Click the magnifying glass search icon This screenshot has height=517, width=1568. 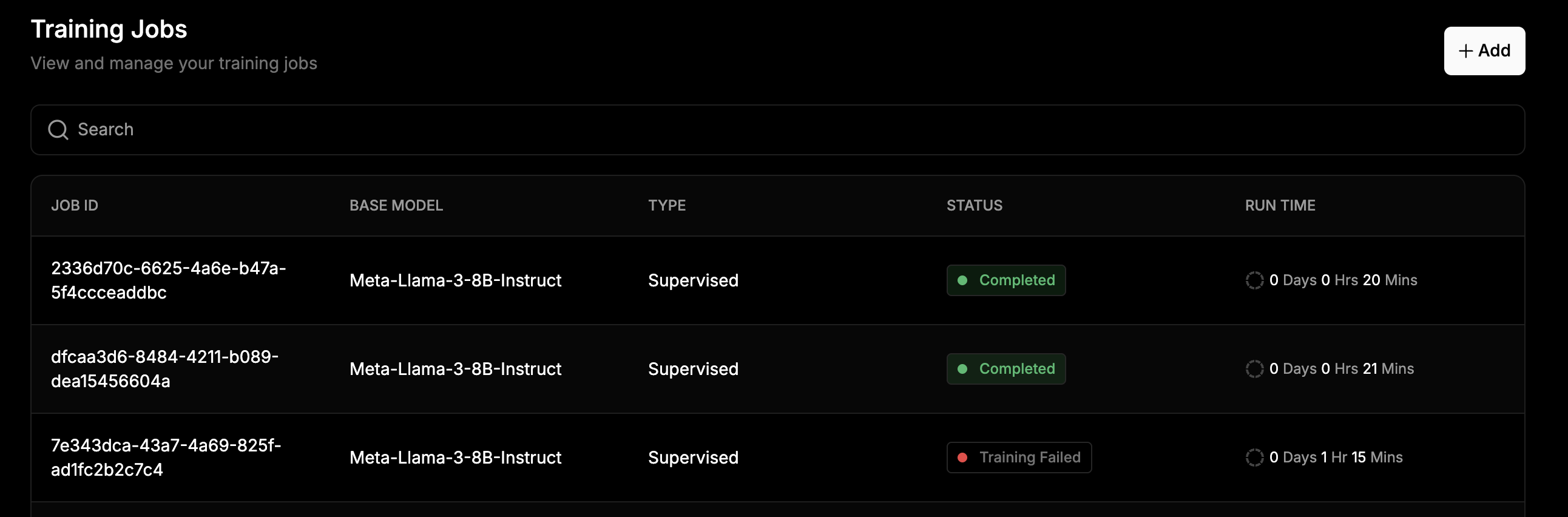click(58, 130)
